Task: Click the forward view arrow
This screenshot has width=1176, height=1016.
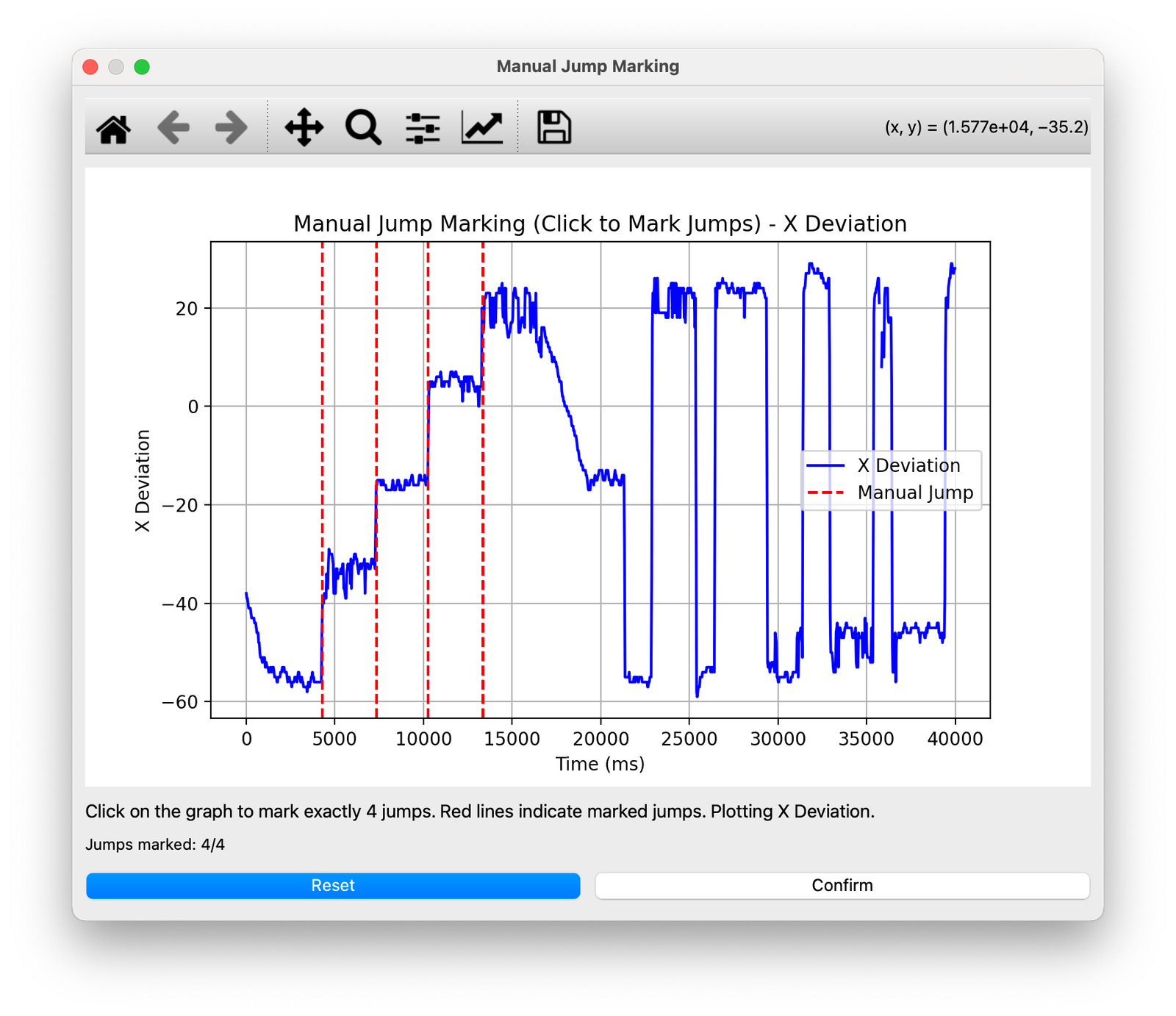Action: [x=231, y=128]
